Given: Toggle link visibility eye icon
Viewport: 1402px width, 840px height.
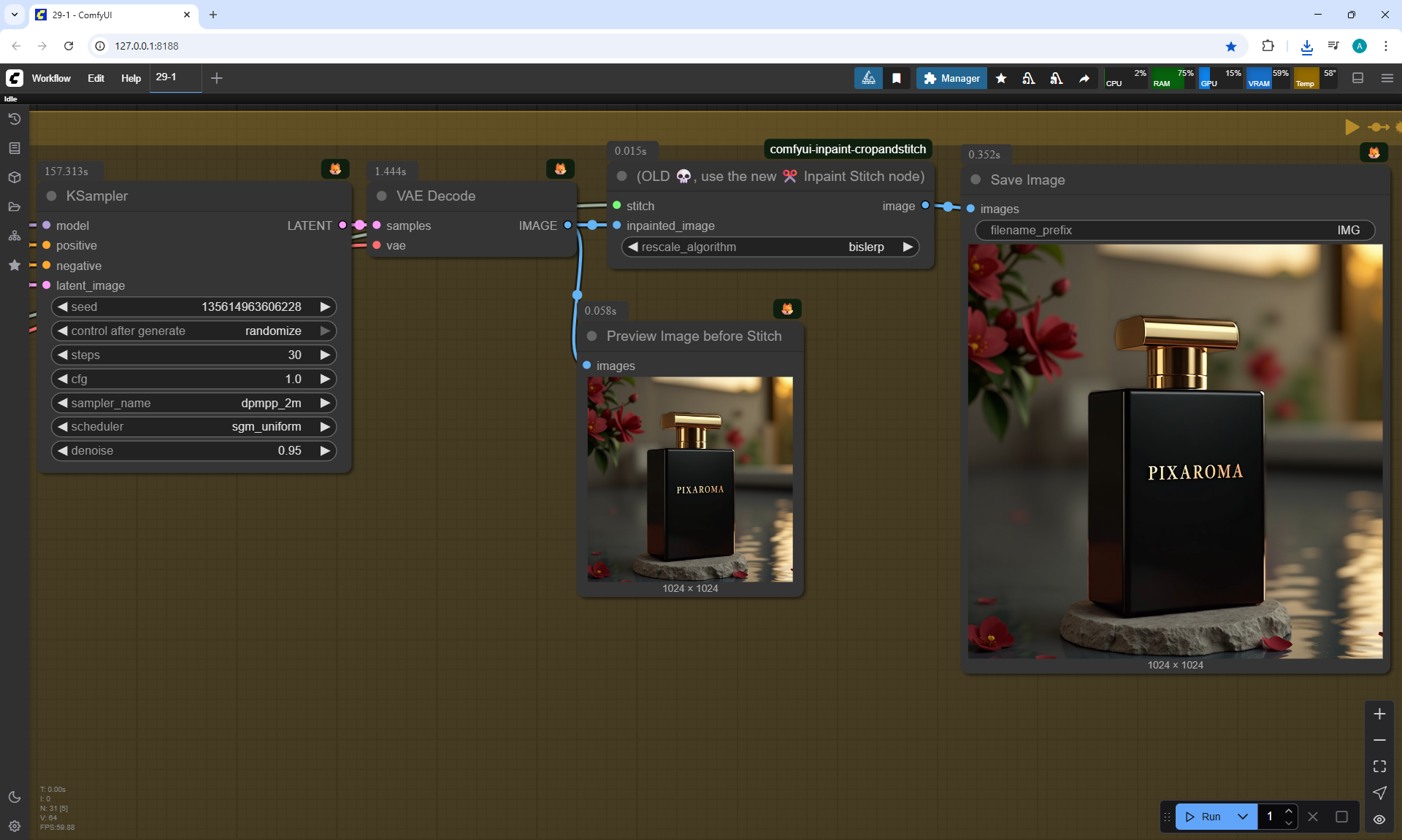Looking at the screenshot, I should point(1379,819).
